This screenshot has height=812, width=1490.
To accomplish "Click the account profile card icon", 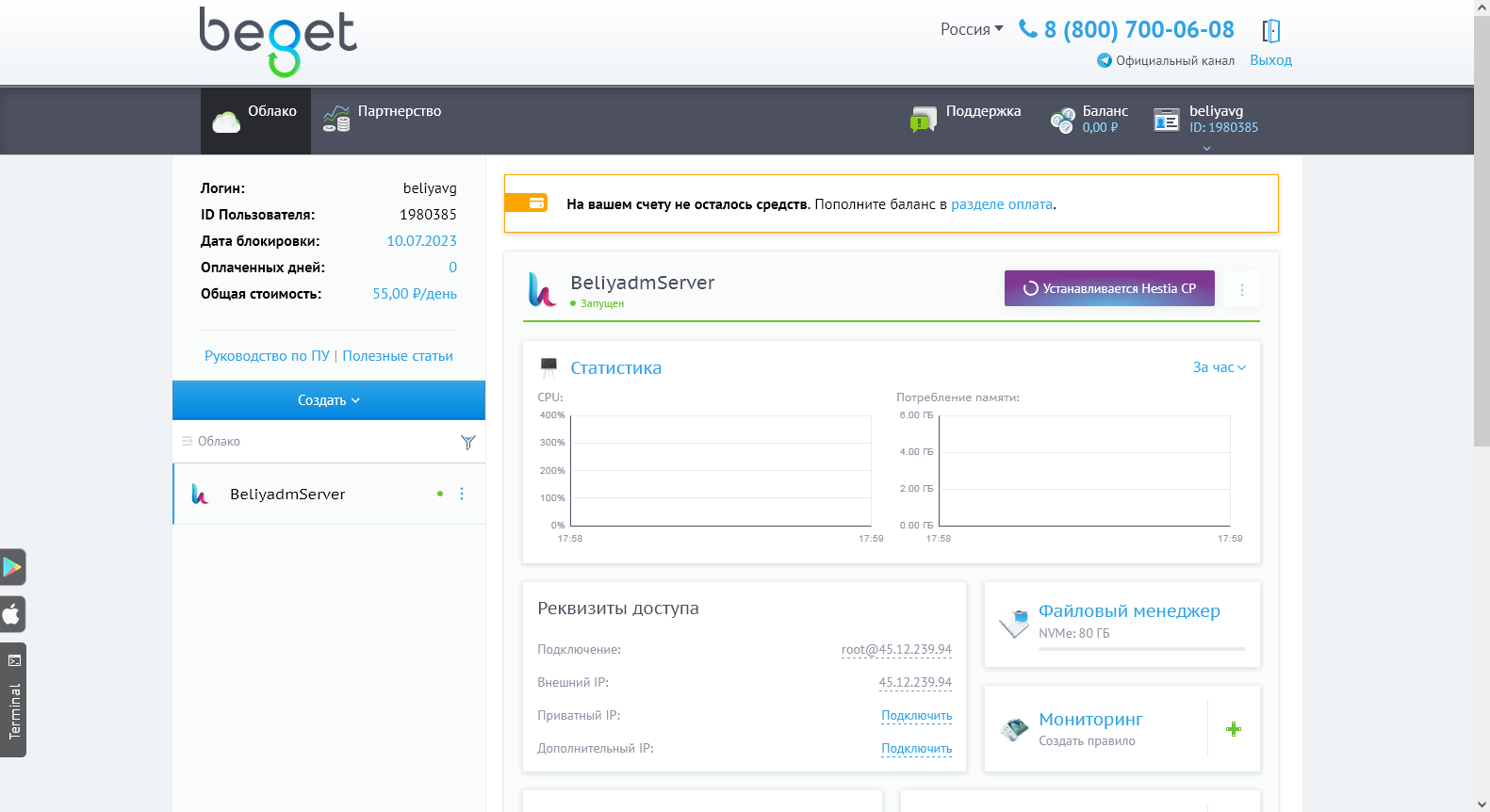I will click(x=1167, y=121).
